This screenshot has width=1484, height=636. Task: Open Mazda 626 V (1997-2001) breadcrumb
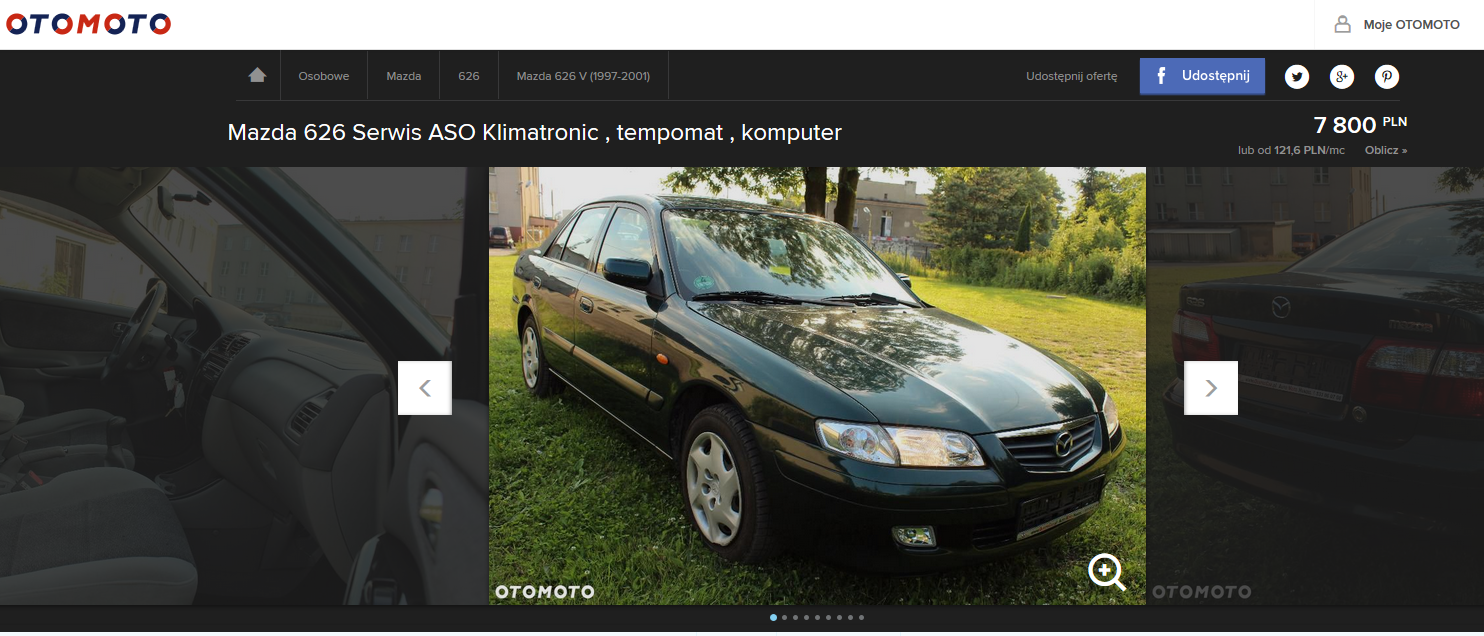point(583,76)
